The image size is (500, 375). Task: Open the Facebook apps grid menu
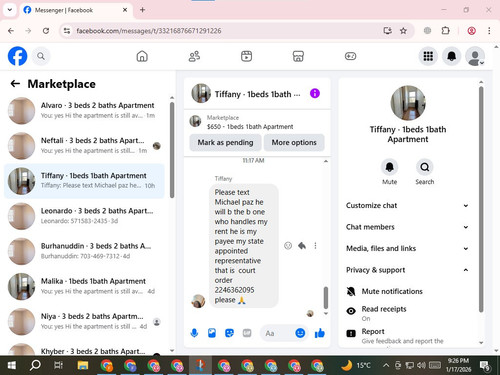tap(428, 56)
